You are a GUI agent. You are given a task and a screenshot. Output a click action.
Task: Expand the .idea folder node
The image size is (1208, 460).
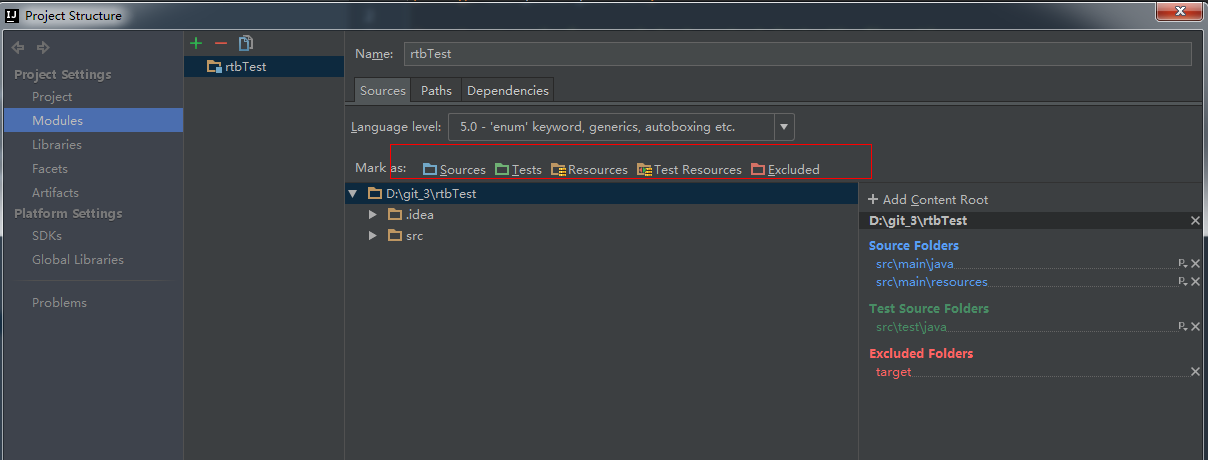click(x=373, y=215)
